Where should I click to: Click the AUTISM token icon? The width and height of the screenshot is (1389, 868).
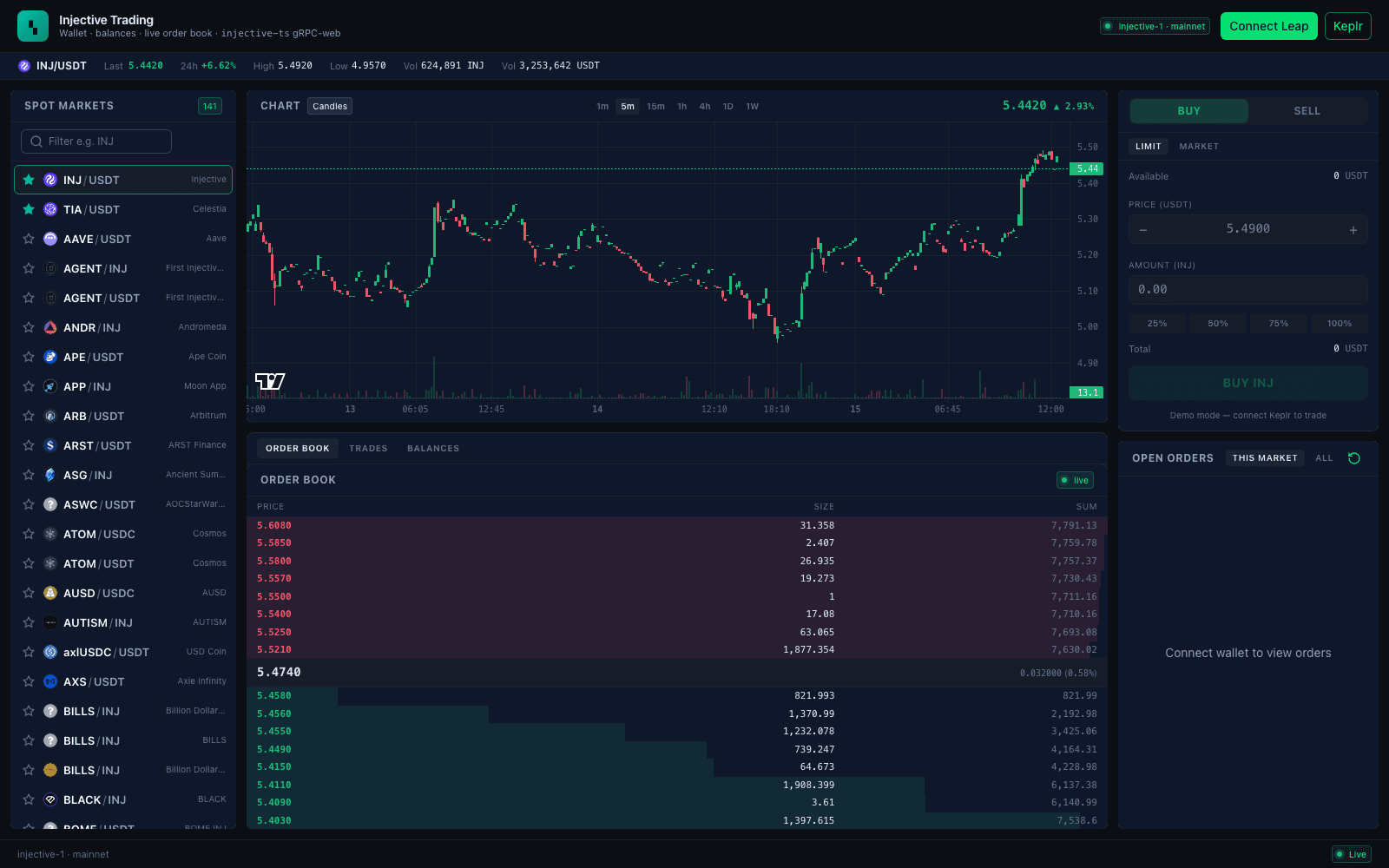(50, 622)
